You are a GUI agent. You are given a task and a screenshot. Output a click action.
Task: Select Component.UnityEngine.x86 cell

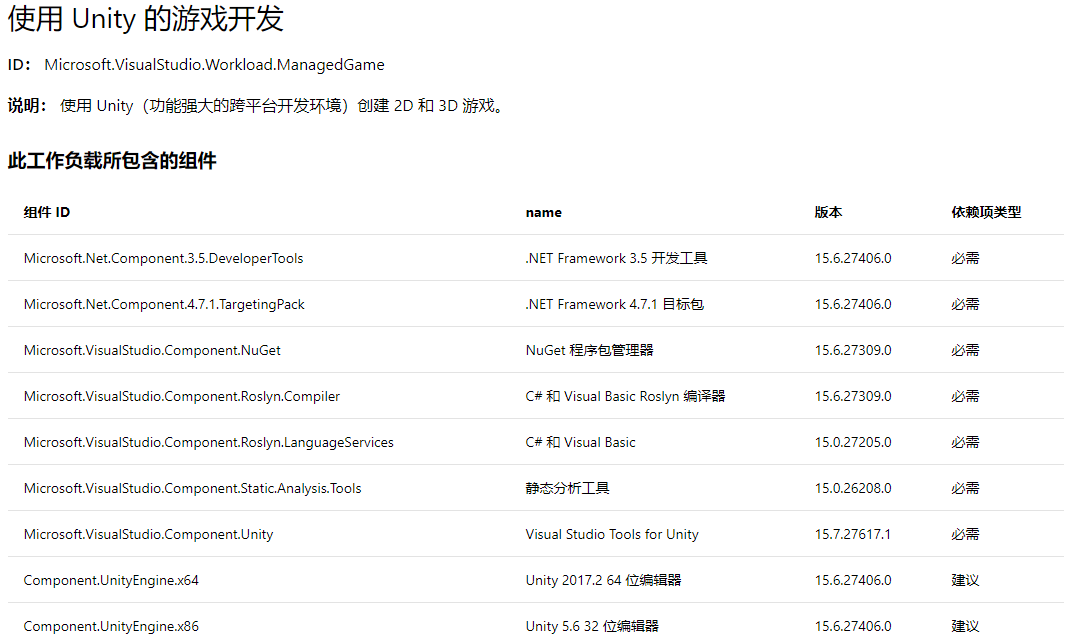click(x=111, y=626)
